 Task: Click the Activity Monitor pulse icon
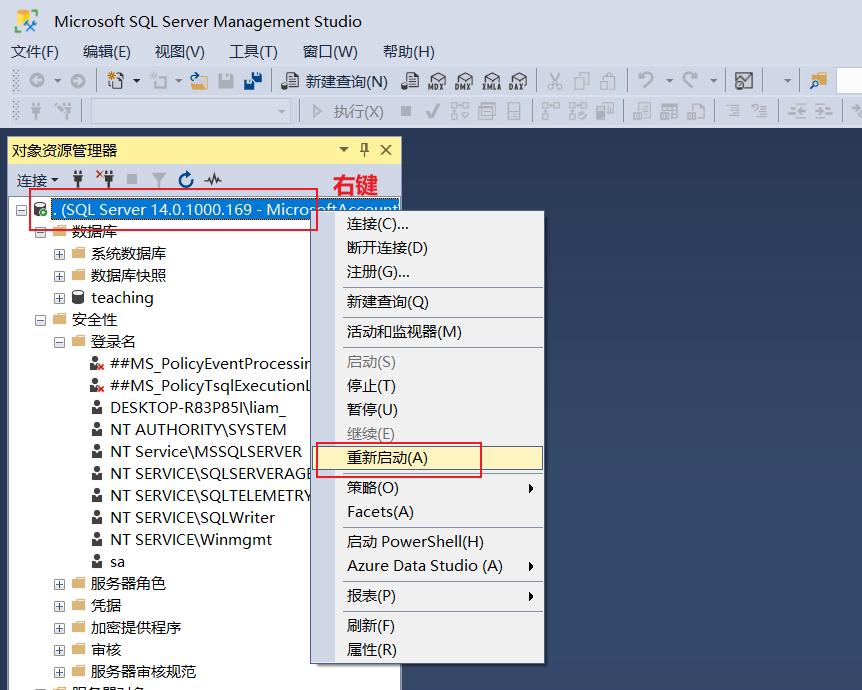click(x=213, y=179)
